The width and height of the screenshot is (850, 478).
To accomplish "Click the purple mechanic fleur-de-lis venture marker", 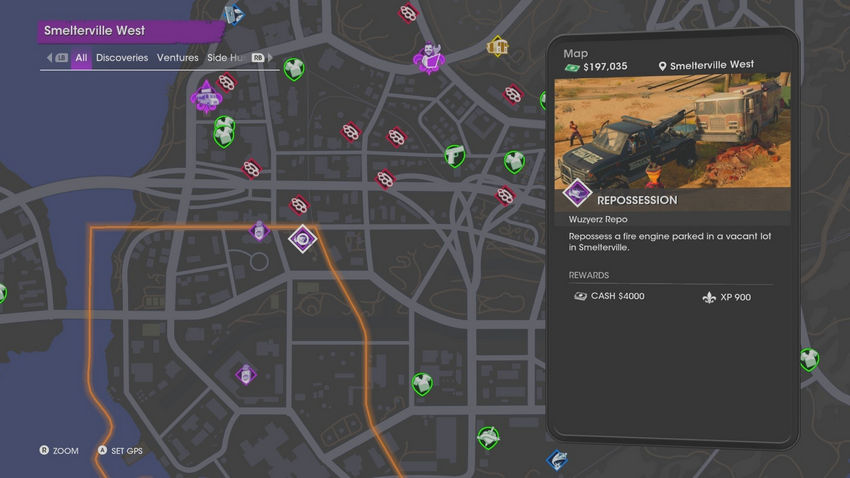I will [x=429, y=57].
